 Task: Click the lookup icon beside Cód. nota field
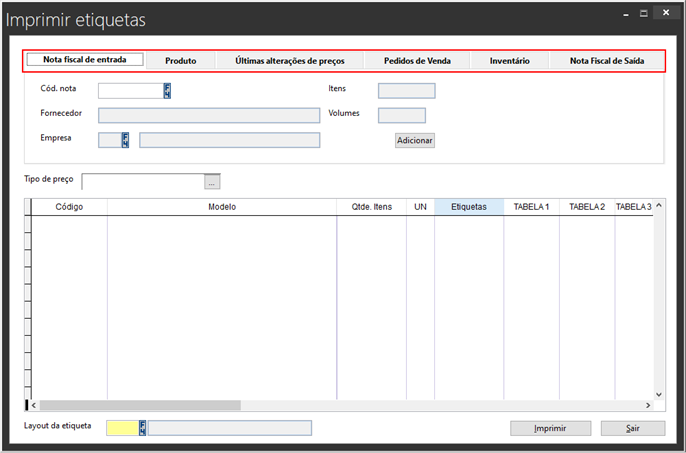167,91
